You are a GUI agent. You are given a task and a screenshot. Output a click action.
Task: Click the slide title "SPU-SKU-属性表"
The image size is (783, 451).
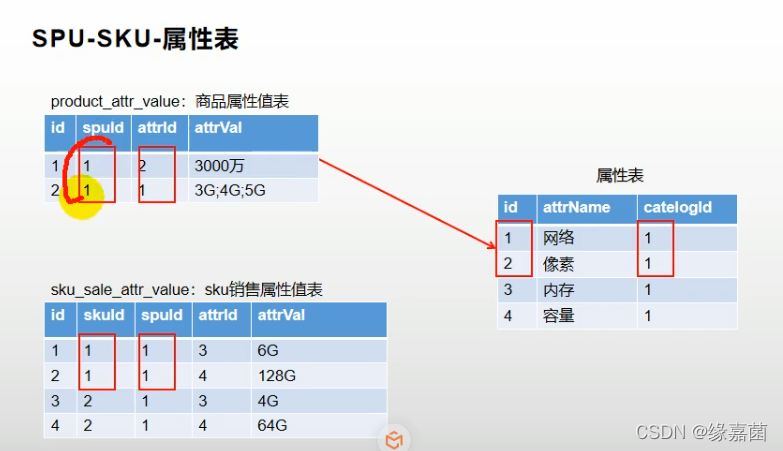pos(135,39)
